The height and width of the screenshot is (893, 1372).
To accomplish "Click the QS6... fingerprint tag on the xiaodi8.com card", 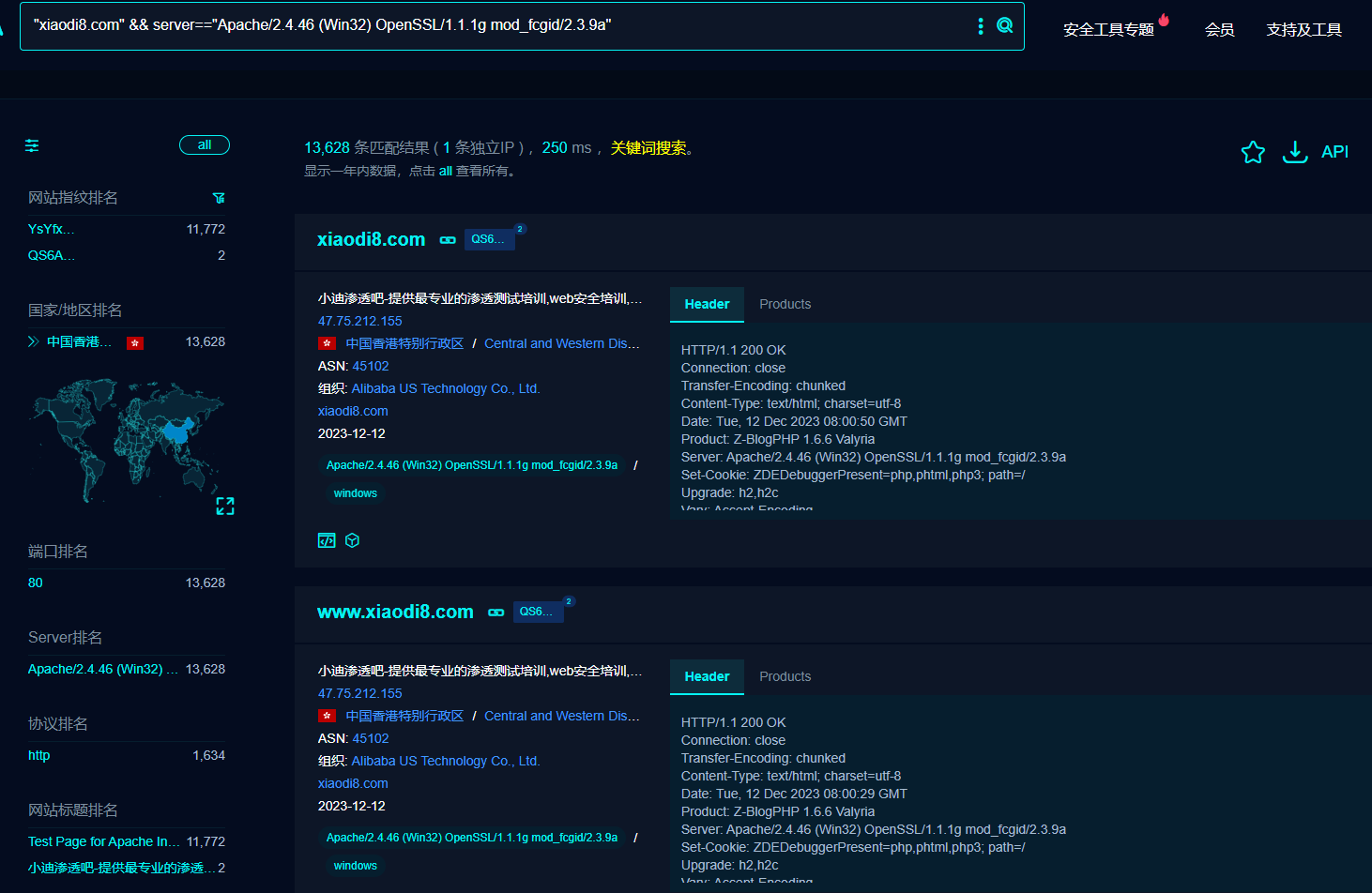I will point(489,239).
